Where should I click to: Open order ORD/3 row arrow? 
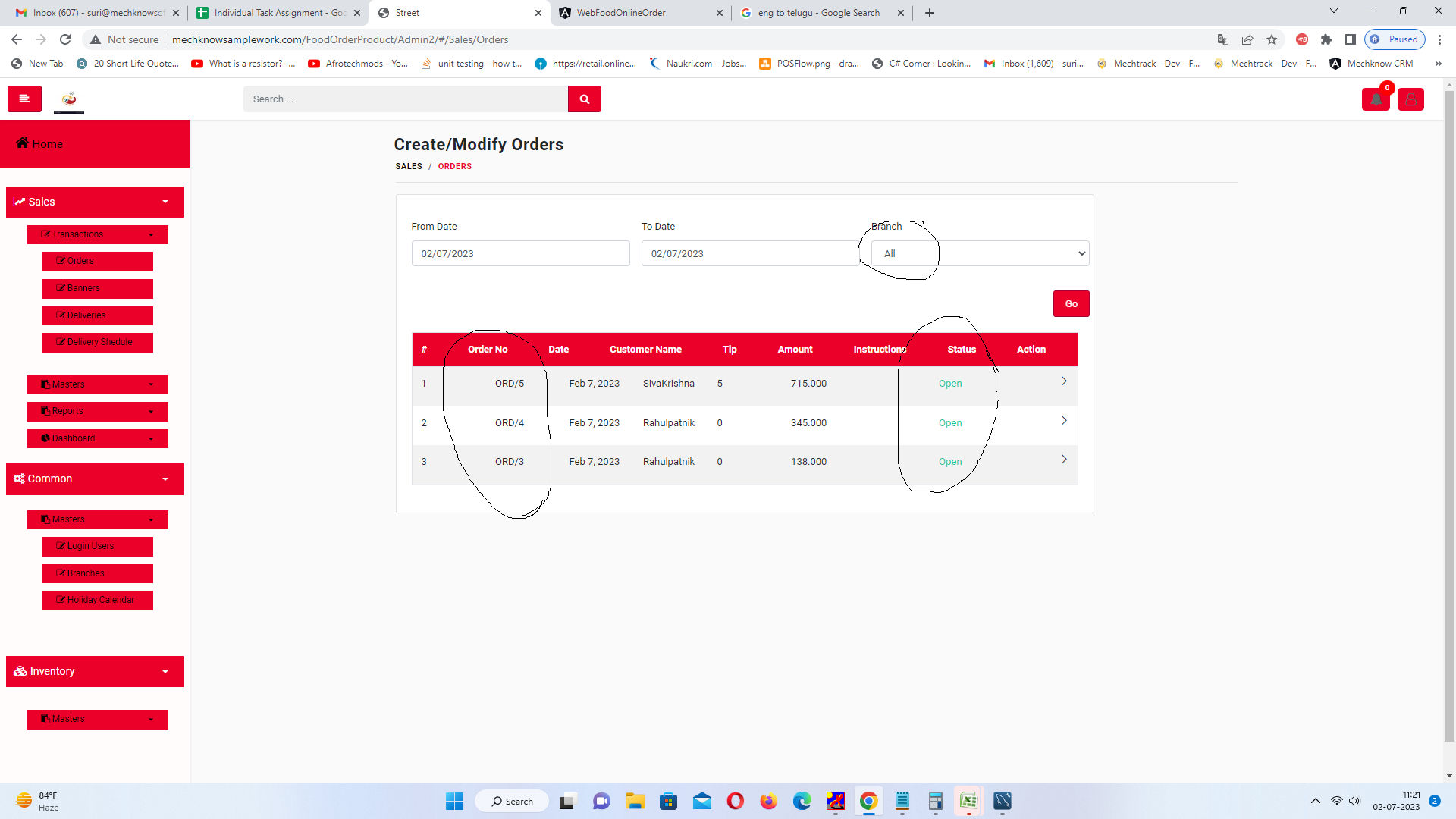(x=1063, y=460)
